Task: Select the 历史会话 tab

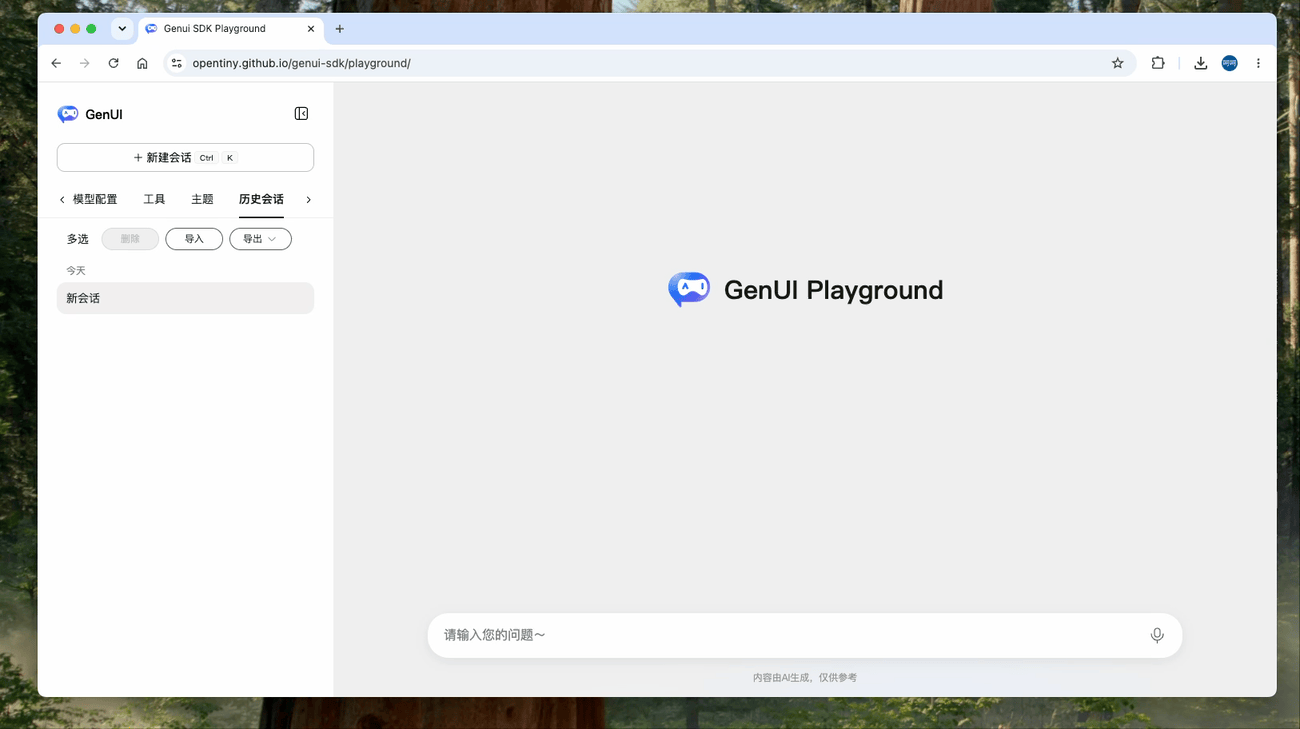Action: tap(261, 199)
